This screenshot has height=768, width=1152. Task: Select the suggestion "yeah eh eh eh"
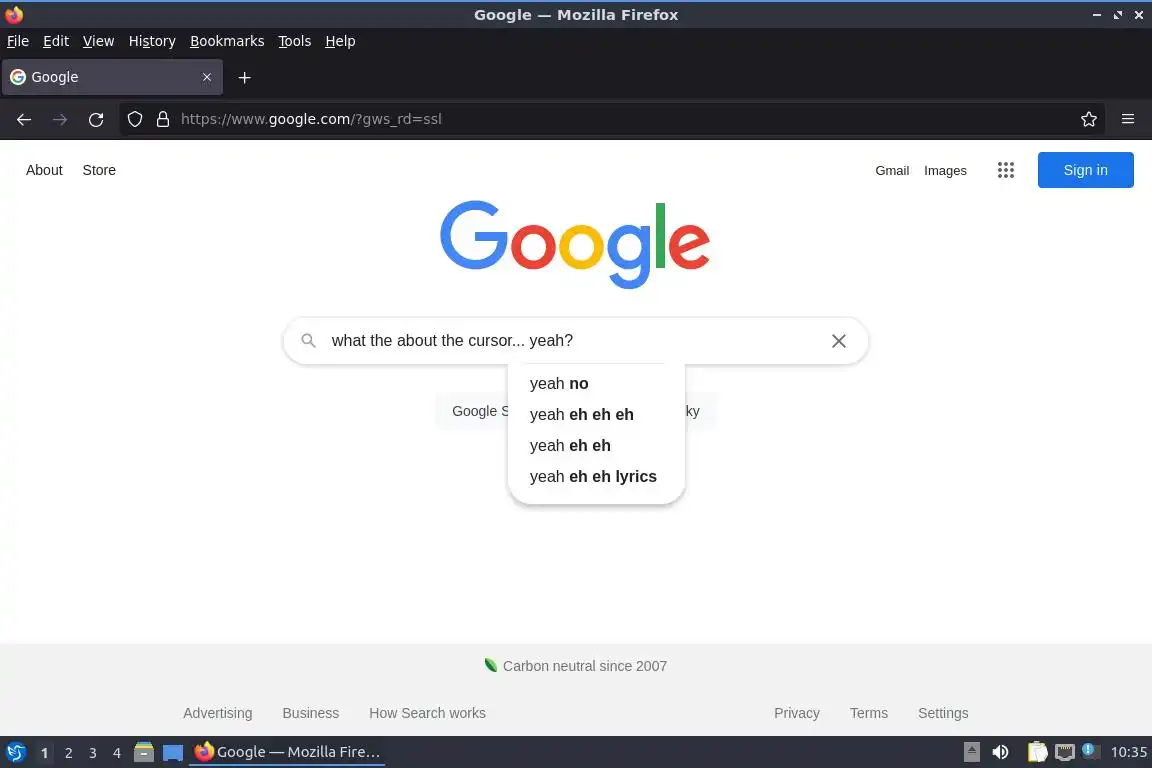point(596,414)
